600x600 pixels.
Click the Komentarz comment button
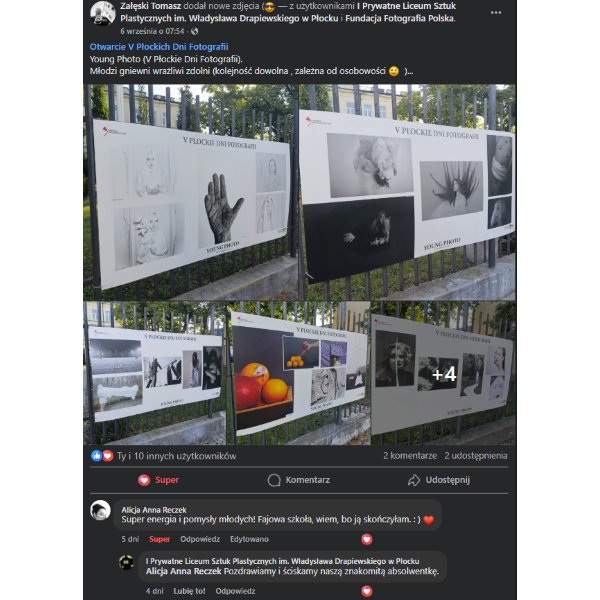pyautogui.click(x=299, y=480)
